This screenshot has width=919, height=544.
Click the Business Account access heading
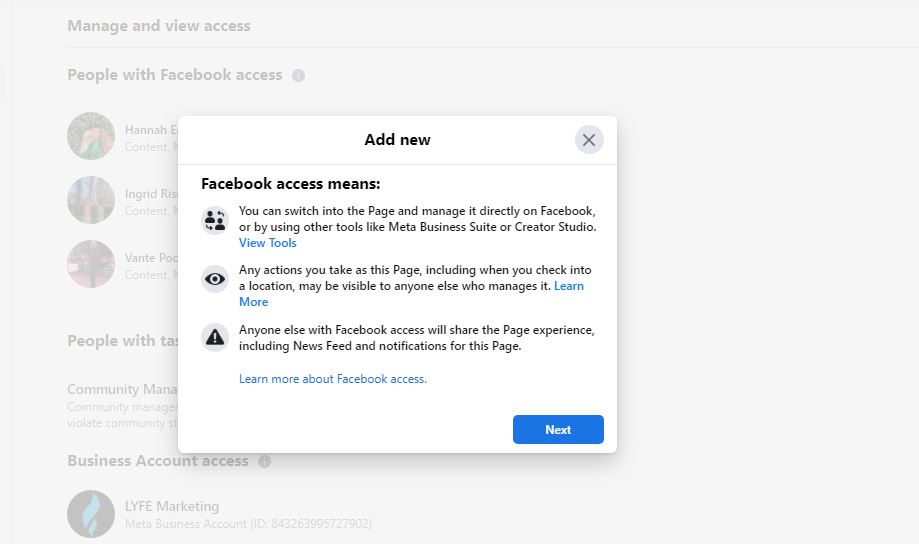(x=157, y=461)
